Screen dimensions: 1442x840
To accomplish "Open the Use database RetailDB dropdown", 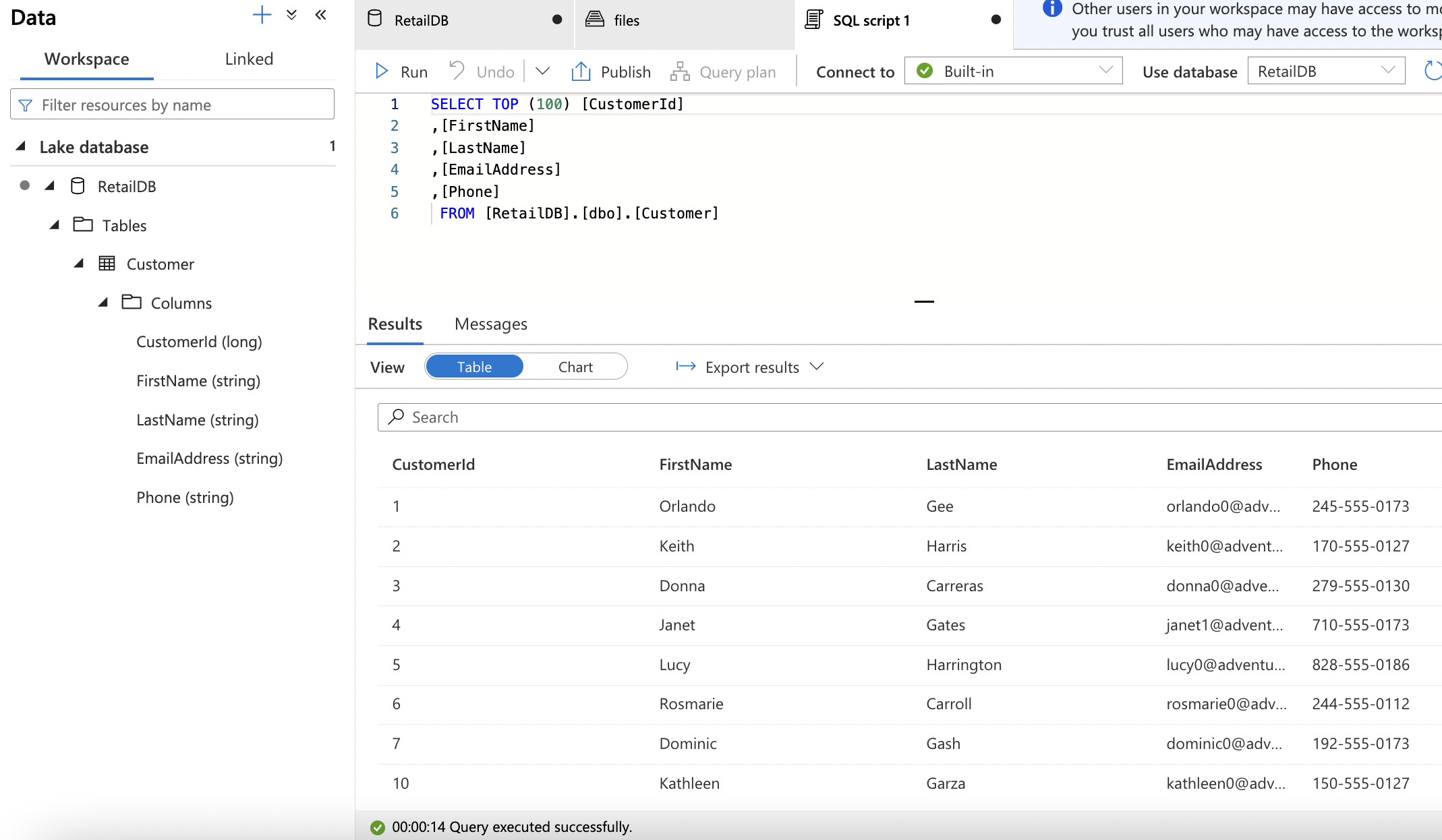I will click(1325, 71).
